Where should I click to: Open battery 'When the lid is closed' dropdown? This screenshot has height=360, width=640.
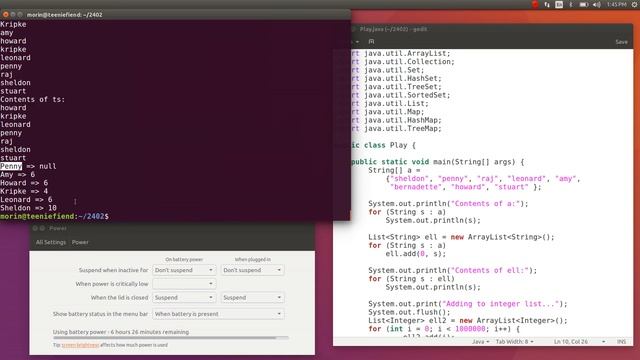pyautogui.click(x=184, y=298)
